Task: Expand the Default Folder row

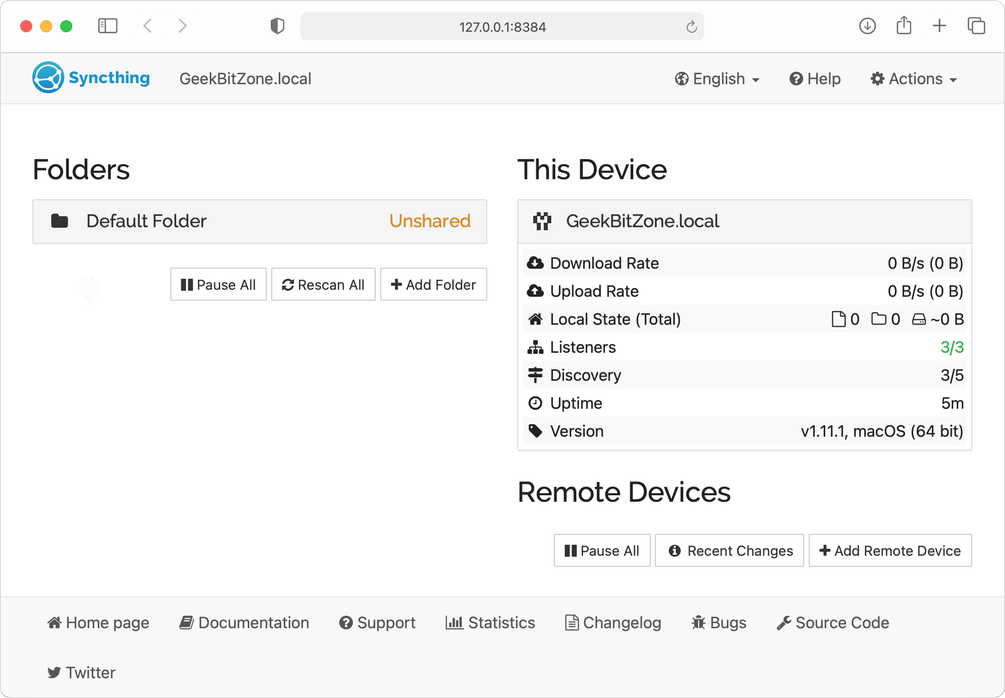Action: click(x=260, y=221)
